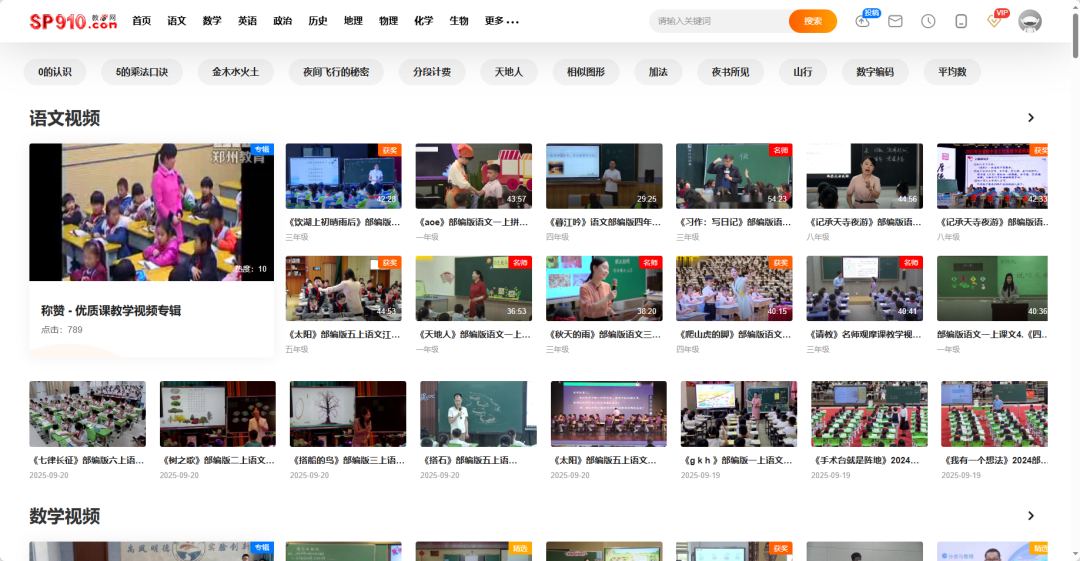Click the SP910.com site logo
Screen dimensions: 1080x561
[x=73, y=21]
